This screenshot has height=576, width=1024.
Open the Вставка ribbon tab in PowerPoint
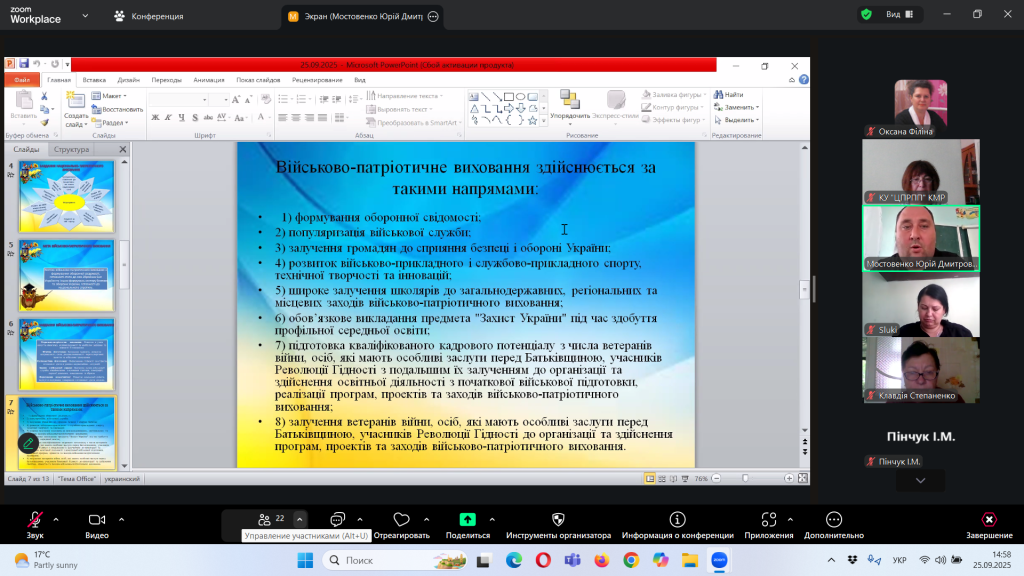[94, 79]
